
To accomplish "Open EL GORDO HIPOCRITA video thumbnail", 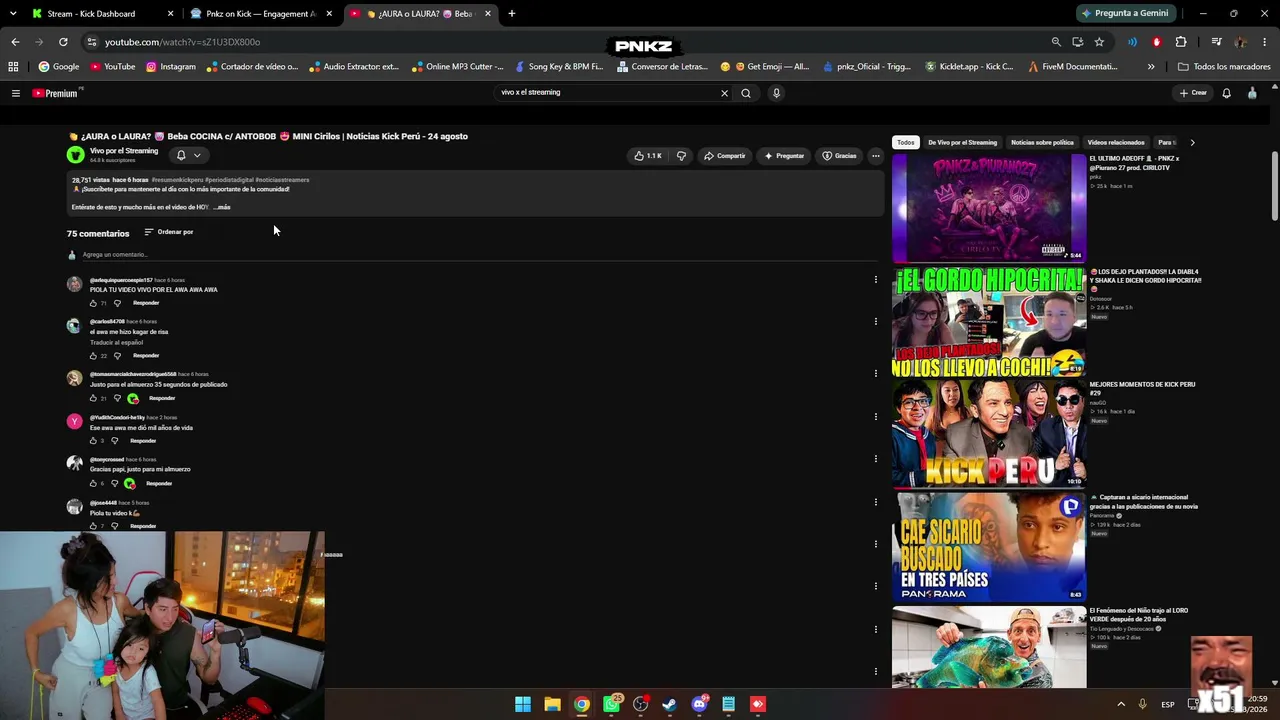I will [989, 321].
